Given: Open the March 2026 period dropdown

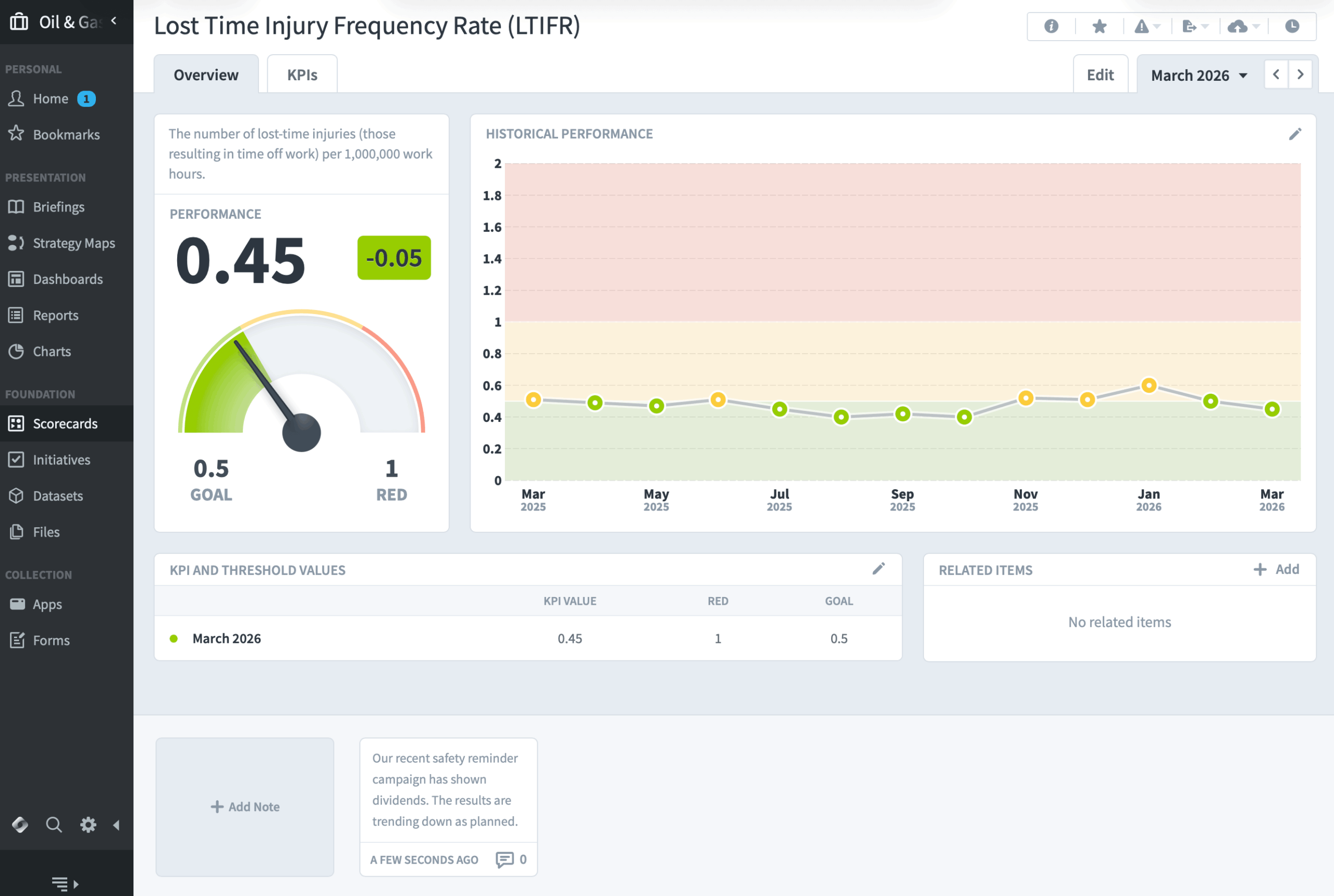Looking at the screenshot, I should click(1197, 74).
